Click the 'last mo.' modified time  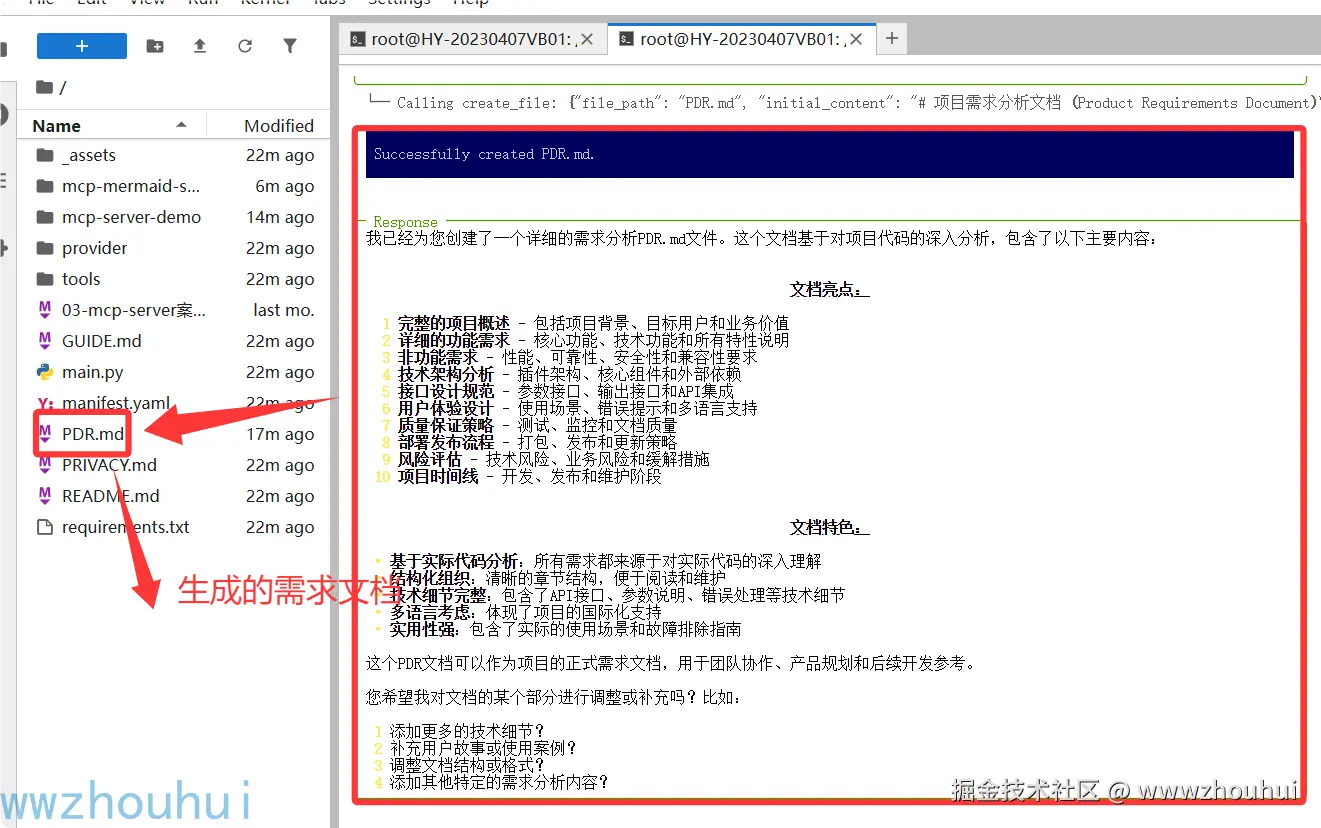284,310
